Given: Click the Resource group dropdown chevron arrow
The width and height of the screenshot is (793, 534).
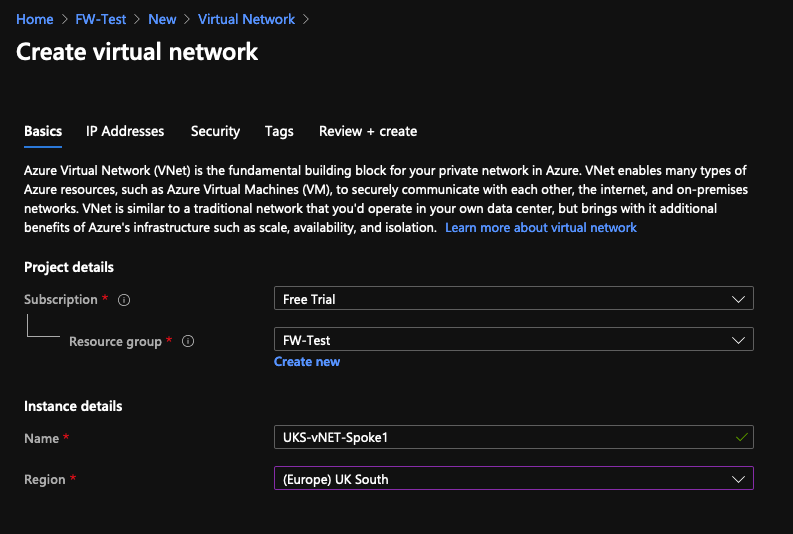Looking at the screenshot, I should click(738, 340).
